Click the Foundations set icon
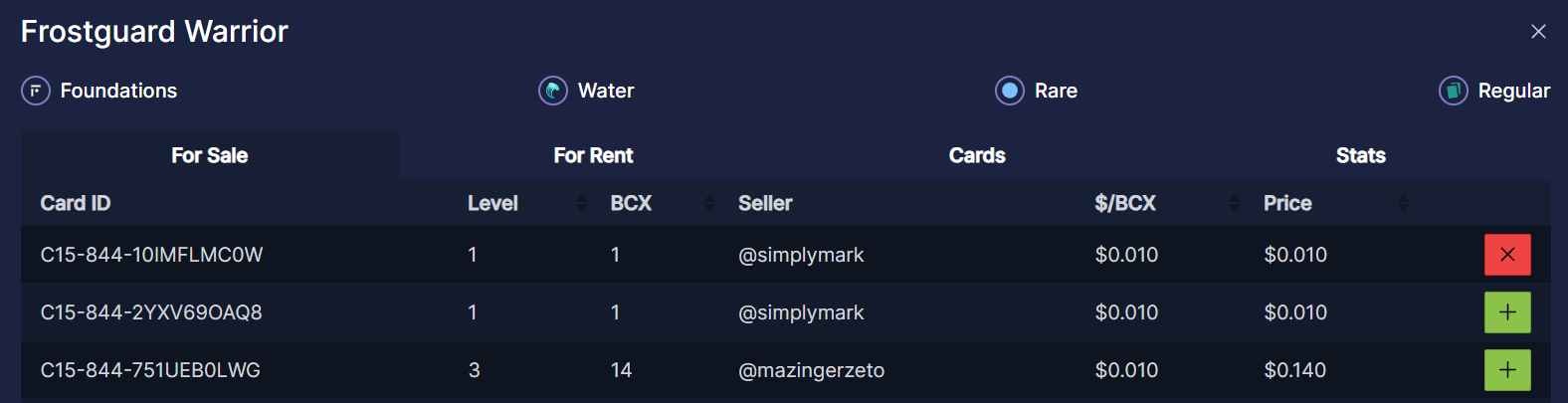 pyautogui.click(x=36, y=91)
